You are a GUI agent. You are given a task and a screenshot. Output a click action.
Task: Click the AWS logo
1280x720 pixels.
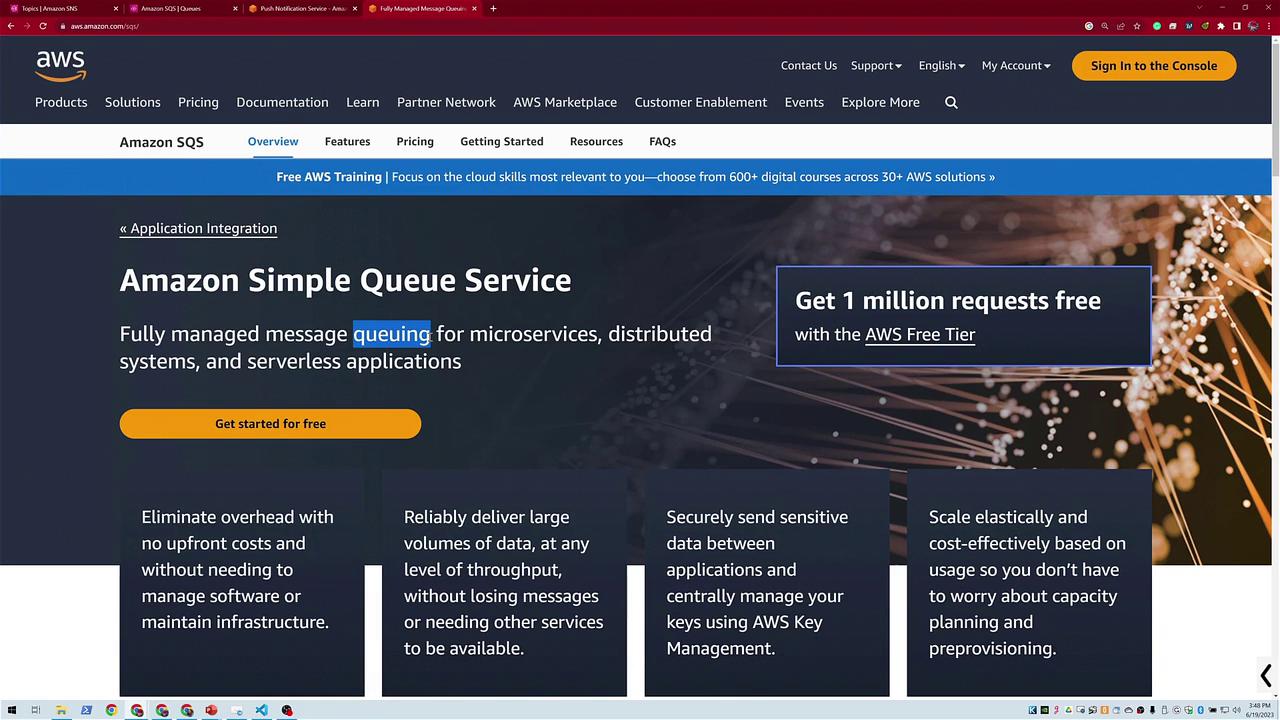tap(61, 66)
